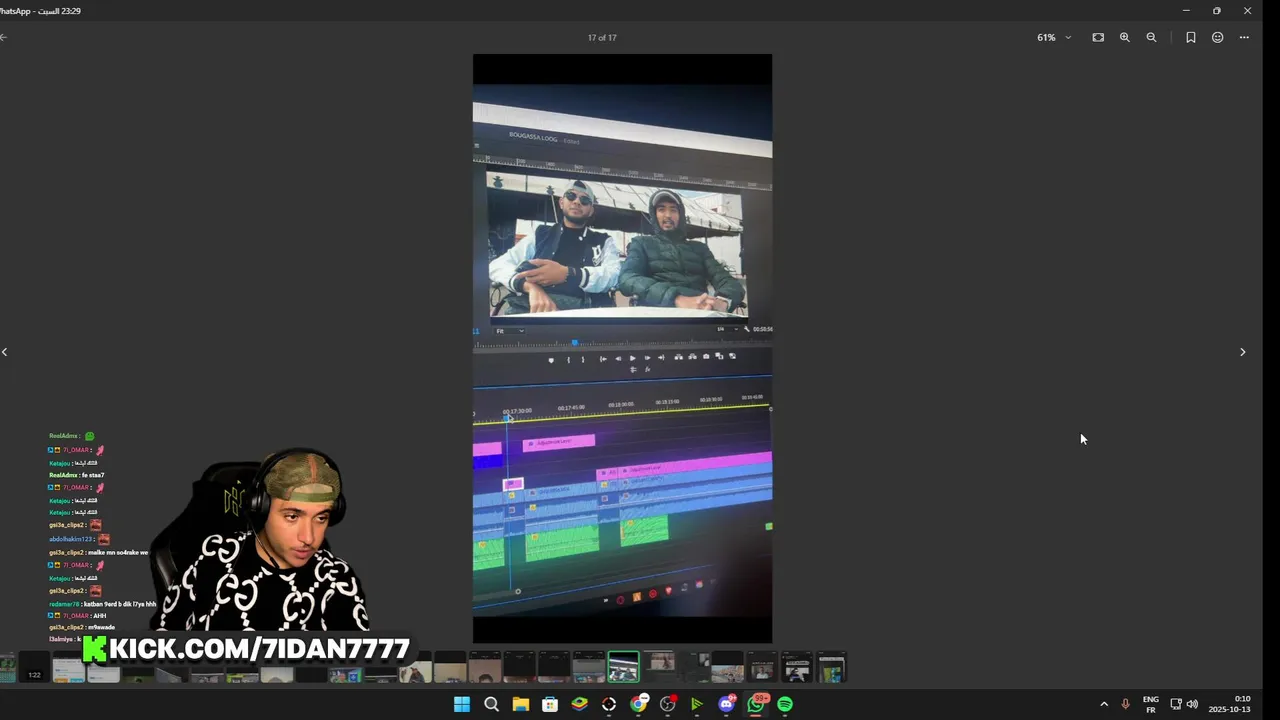Open the volume icon in the tray
The width and height of the screenshot is (1280, 720).
(x=1192, y=704)
